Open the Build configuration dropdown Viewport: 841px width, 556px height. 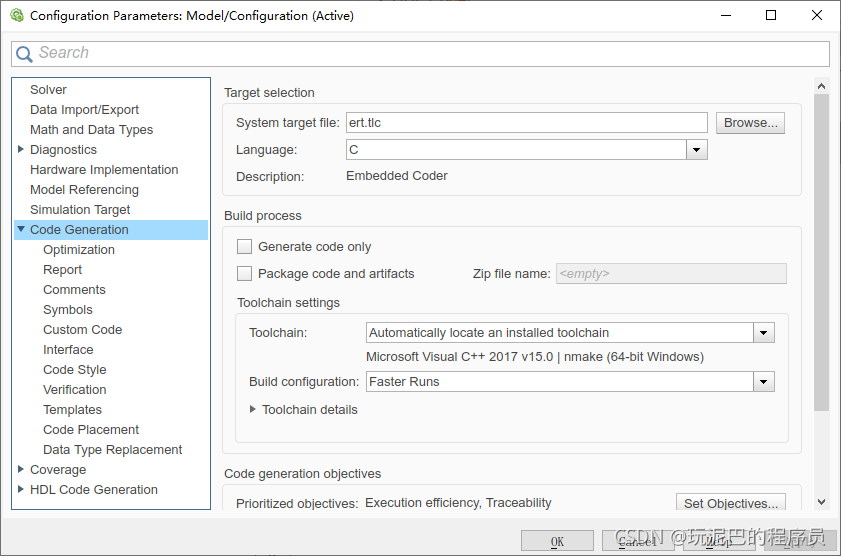(x=763, y=382)
